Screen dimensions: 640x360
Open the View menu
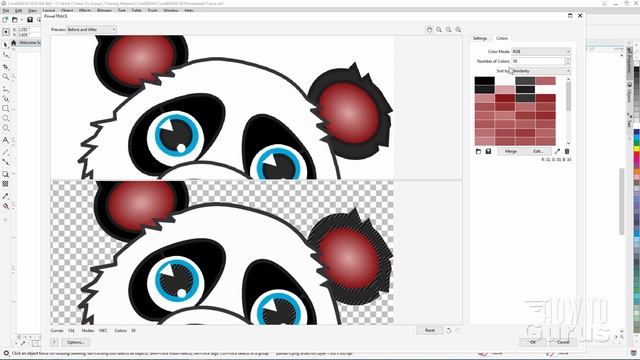pos(32,10)
